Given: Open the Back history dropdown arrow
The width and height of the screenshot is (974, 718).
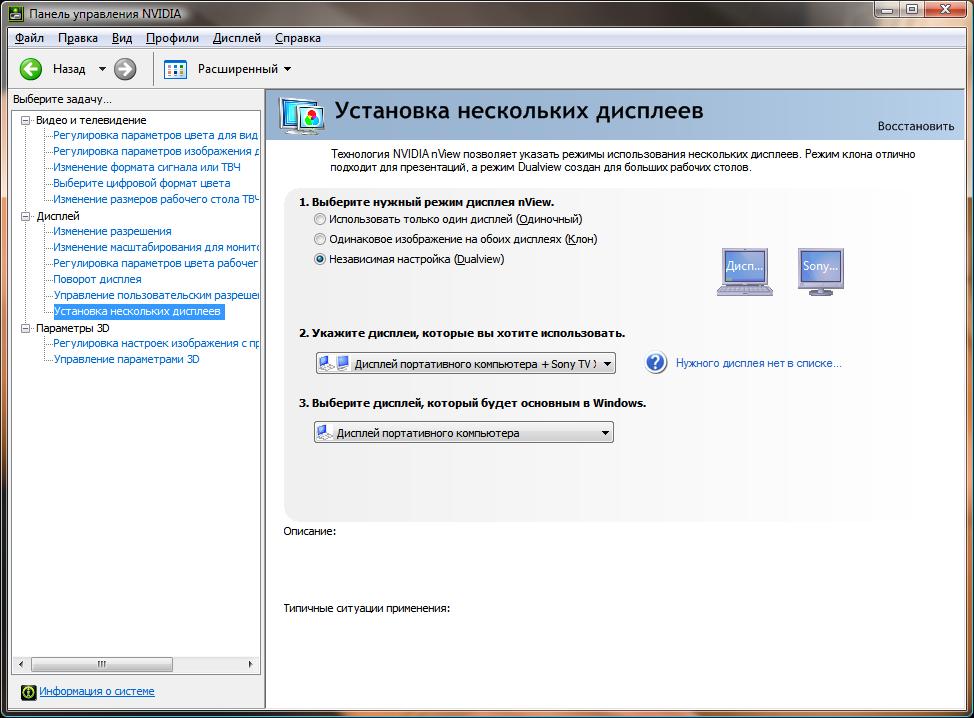Looking at the screenshot, I should pyautogui.click(x=102, y=69).
